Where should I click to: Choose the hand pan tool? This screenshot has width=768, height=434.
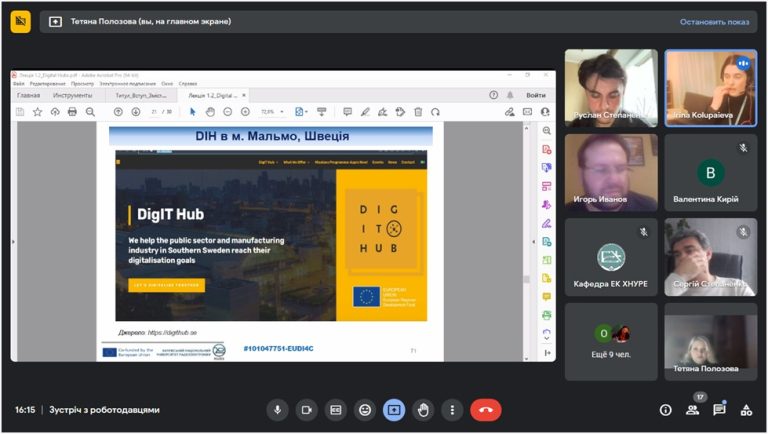point(210,112)
